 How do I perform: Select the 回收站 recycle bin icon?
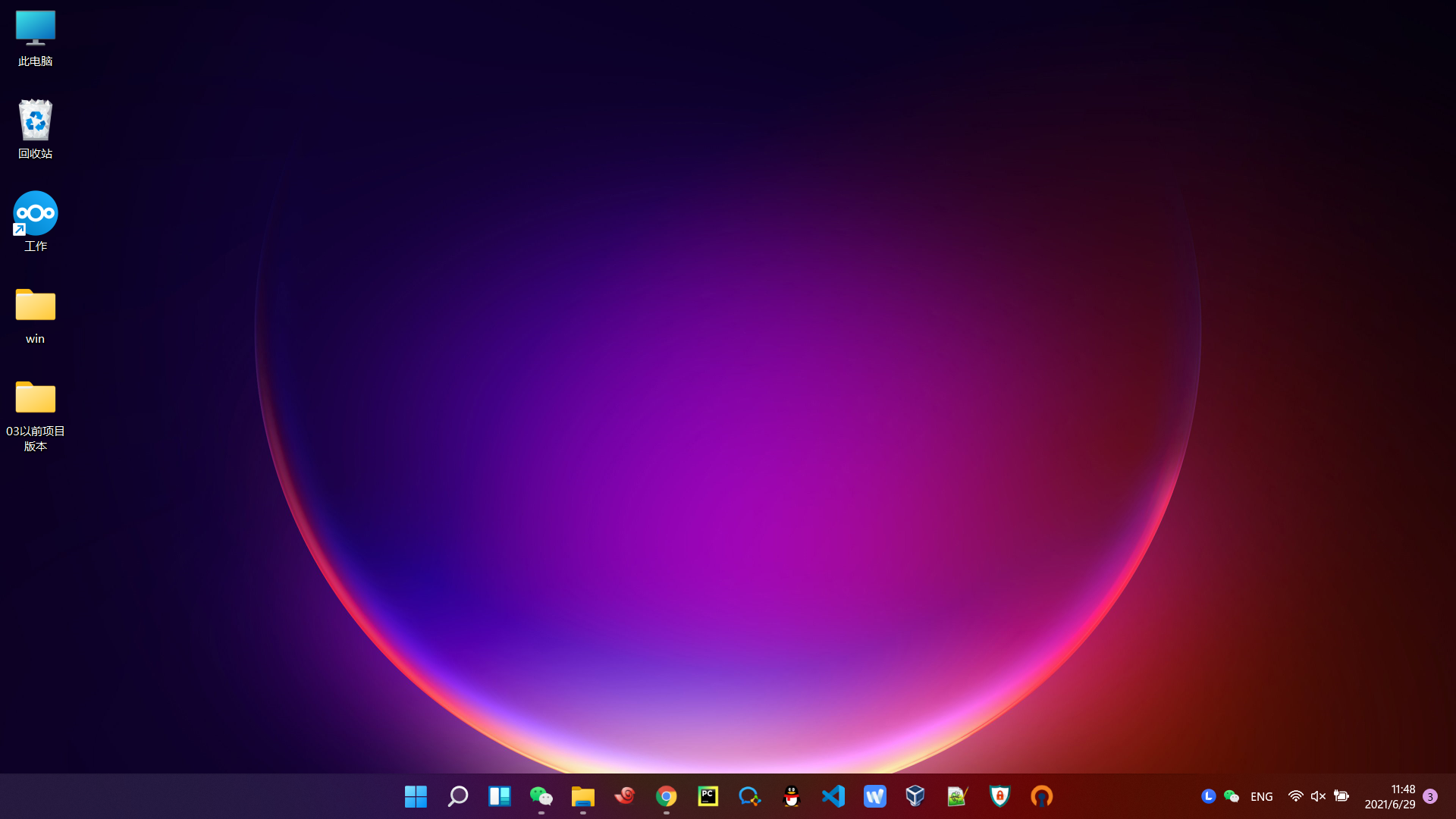(x=36, y=130)
